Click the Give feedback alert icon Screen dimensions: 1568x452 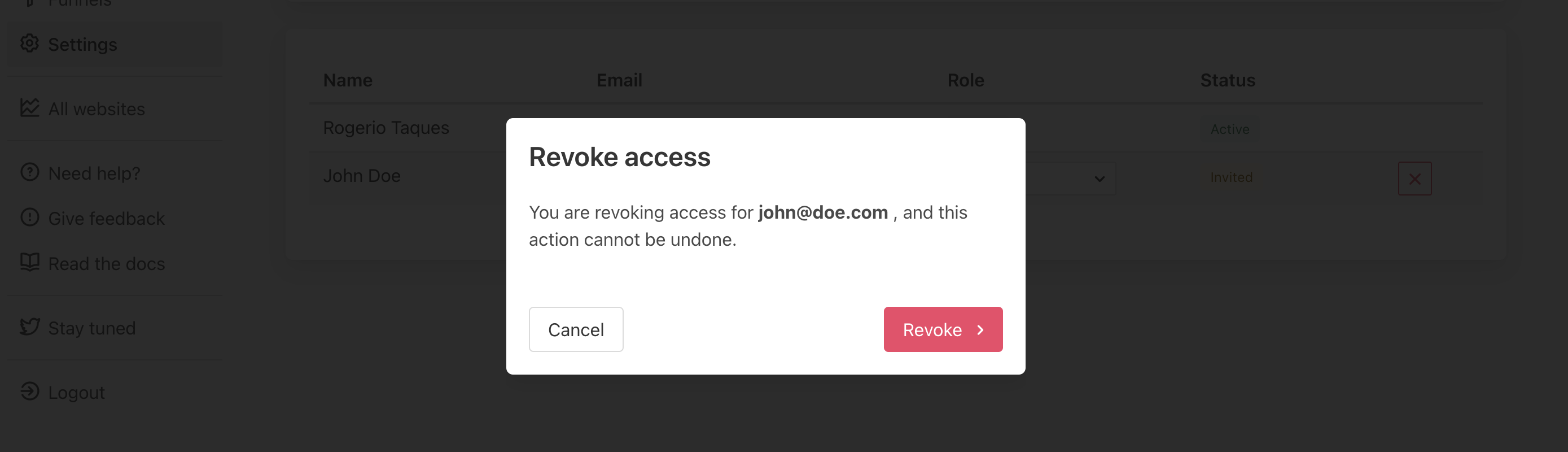pos(29,218)
